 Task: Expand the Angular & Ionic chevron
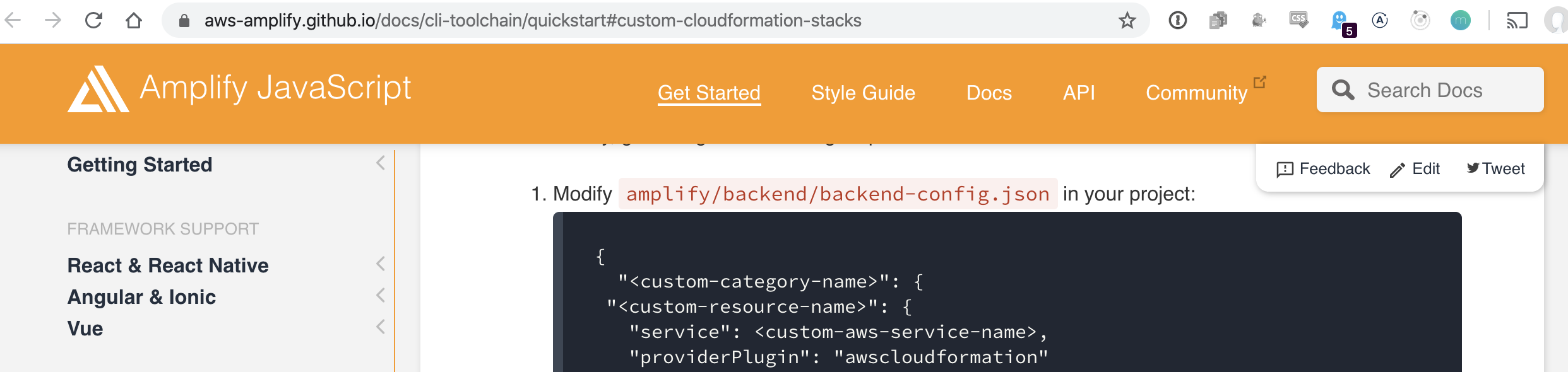381,295
